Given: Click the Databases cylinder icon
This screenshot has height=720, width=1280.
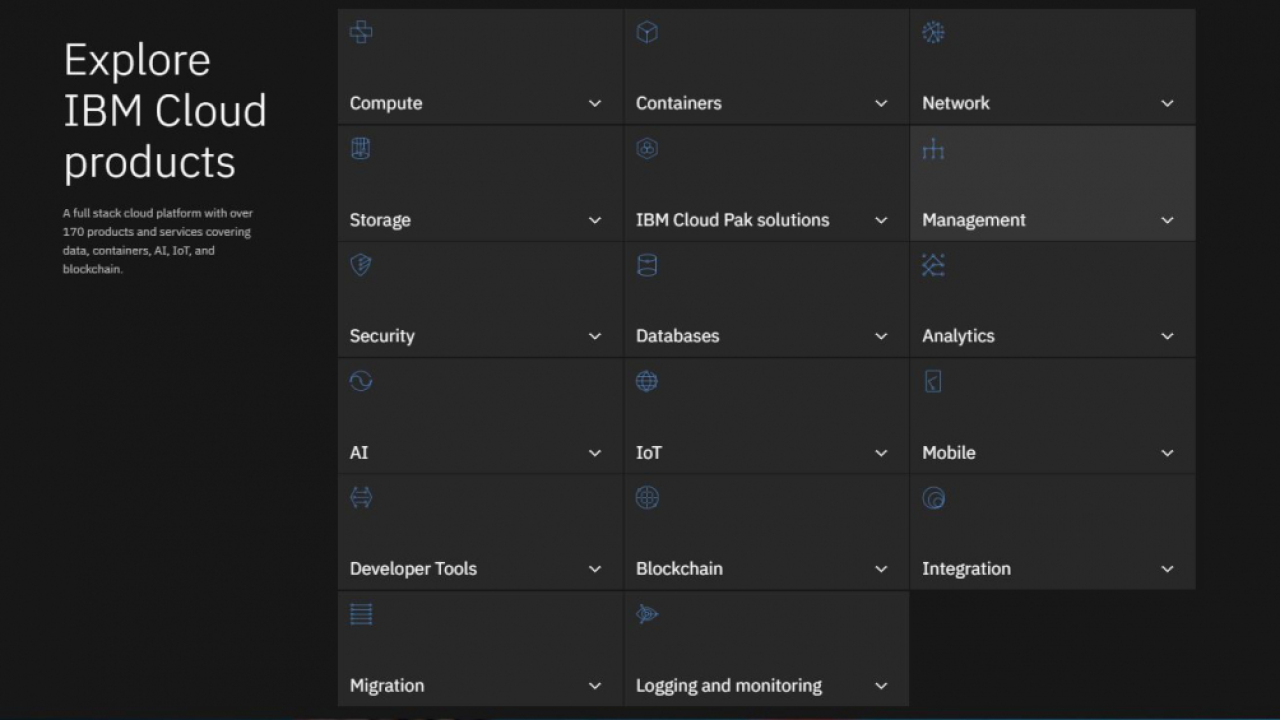Looking at the screenshot, I should click(x=647, y=265).
